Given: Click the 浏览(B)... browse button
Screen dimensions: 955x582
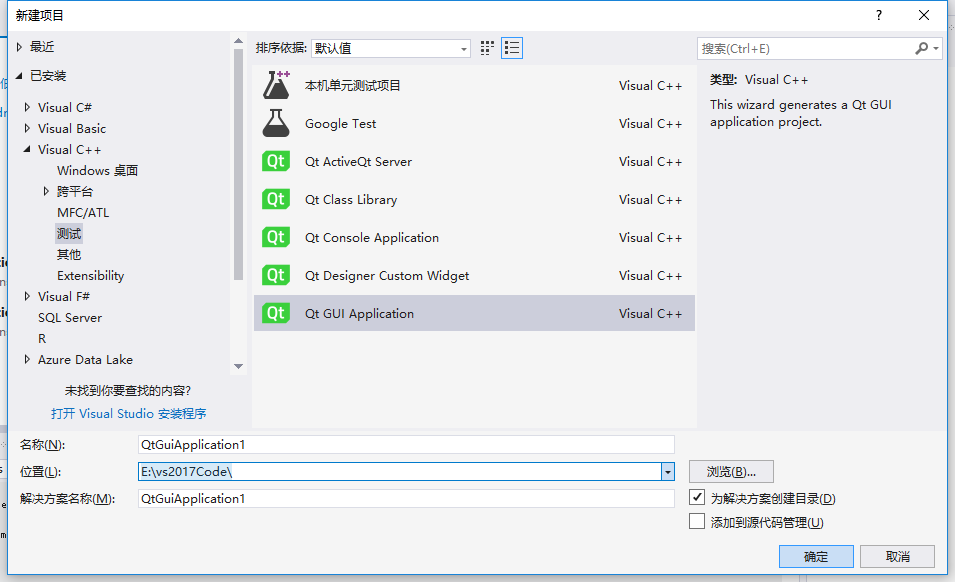Looking at the screenshot, I should point(731,472).
